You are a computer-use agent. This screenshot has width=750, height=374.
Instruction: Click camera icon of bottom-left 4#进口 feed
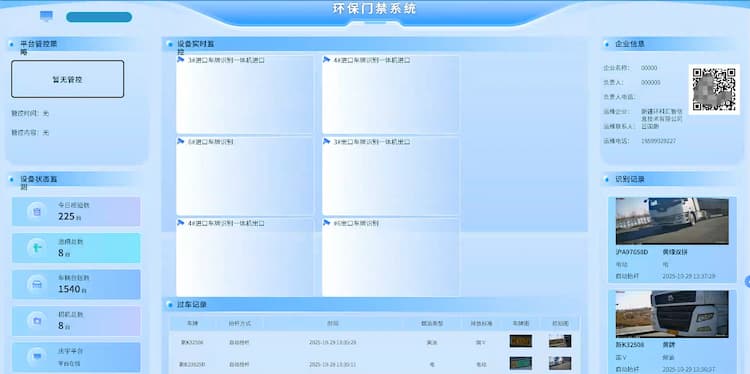(180, 223)
